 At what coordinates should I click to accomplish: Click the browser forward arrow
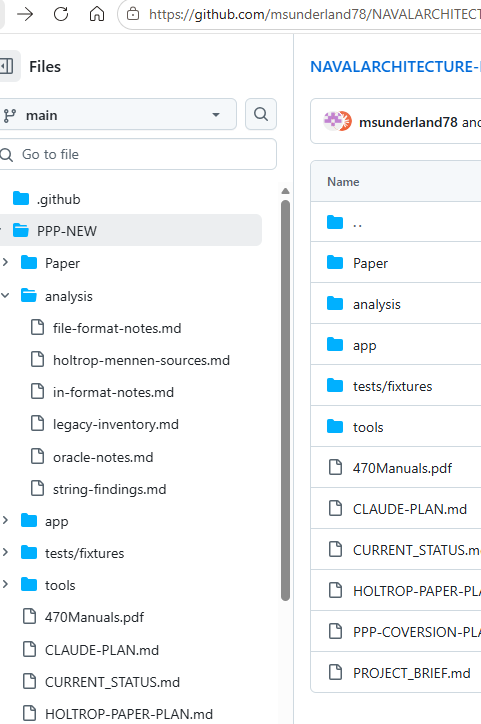(25, 14)
